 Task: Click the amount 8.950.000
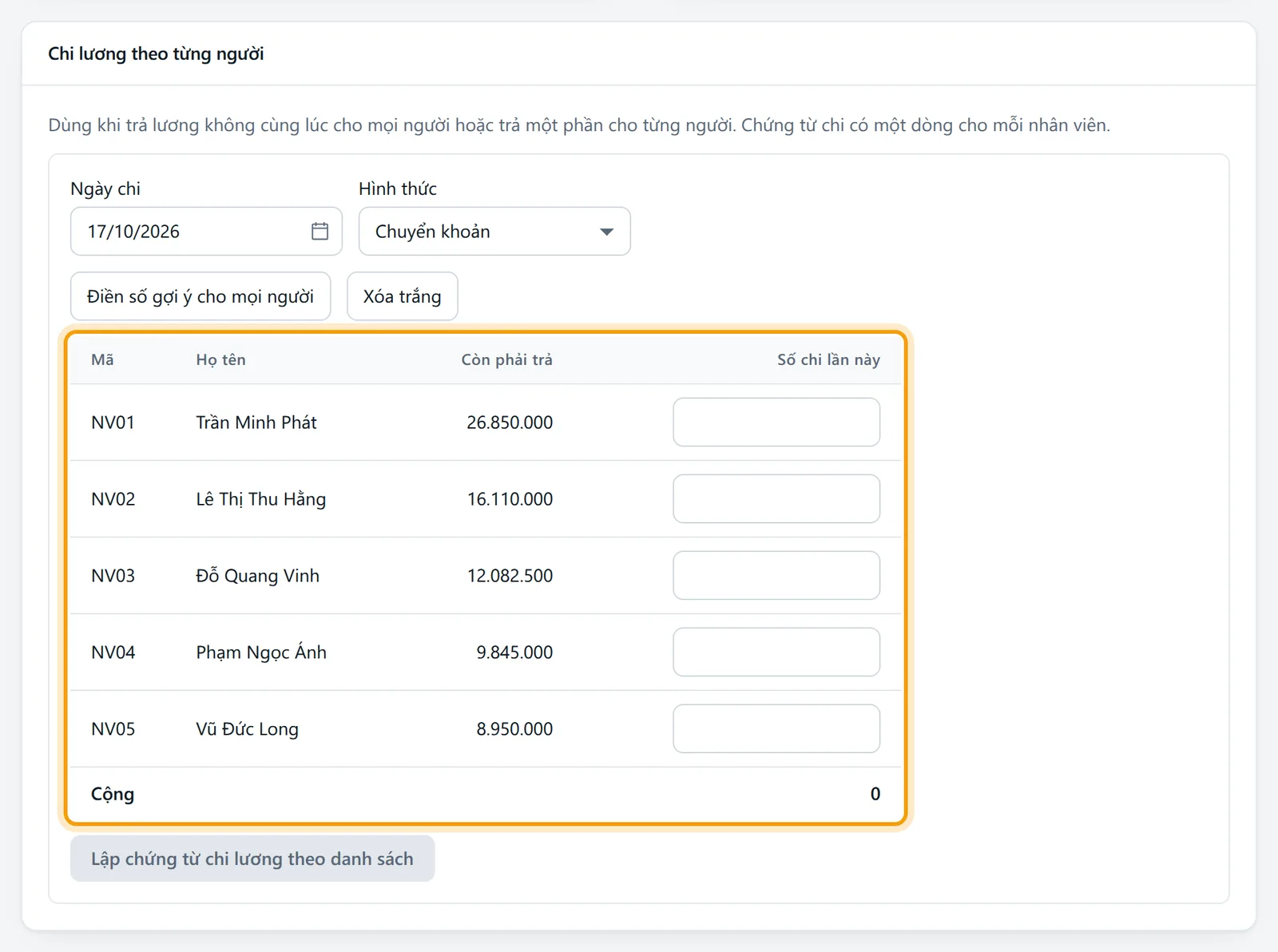(x=514, y=729)
